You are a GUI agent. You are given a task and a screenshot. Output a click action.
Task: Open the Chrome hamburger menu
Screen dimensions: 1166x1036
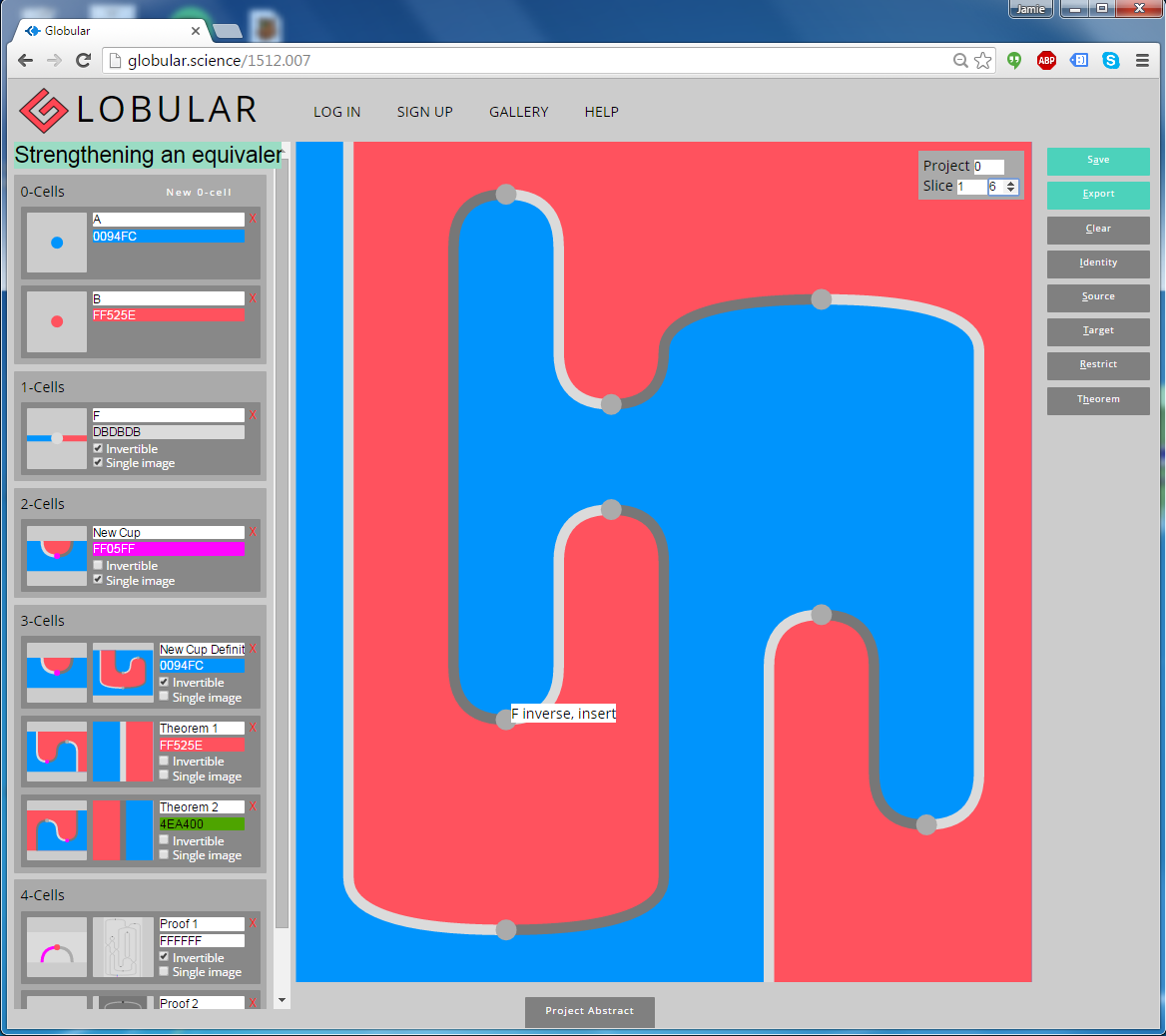coord(1142,61)
